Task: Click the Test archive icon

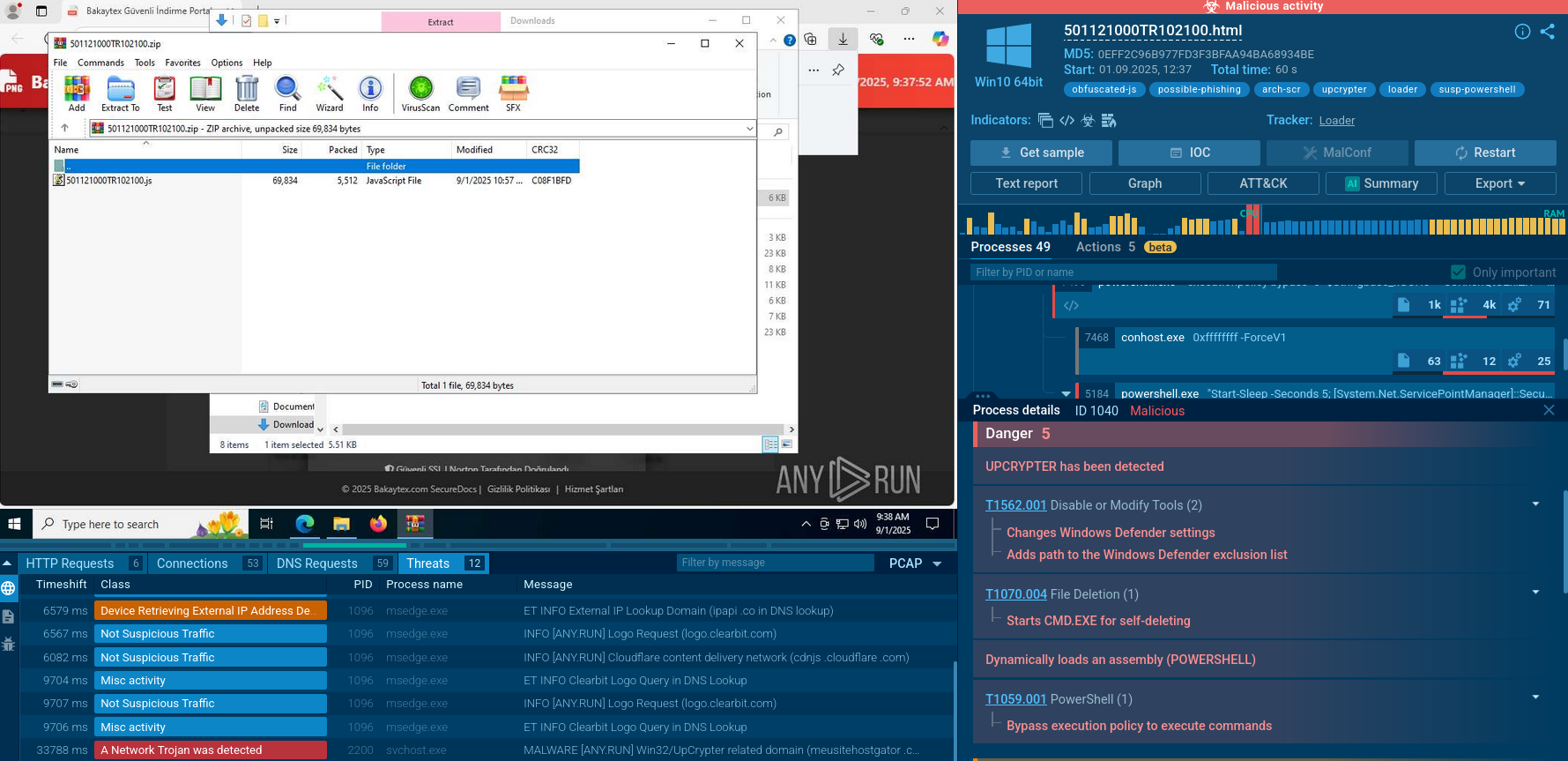Action: point(165,93)
